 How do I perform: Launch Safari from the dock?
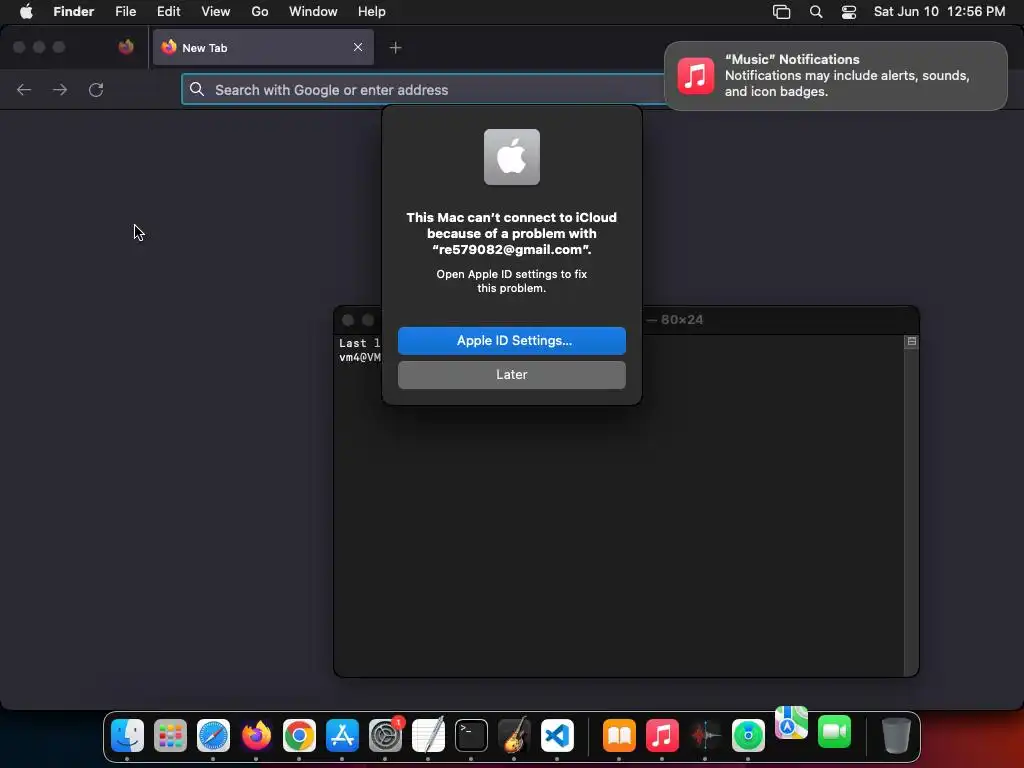214,735
